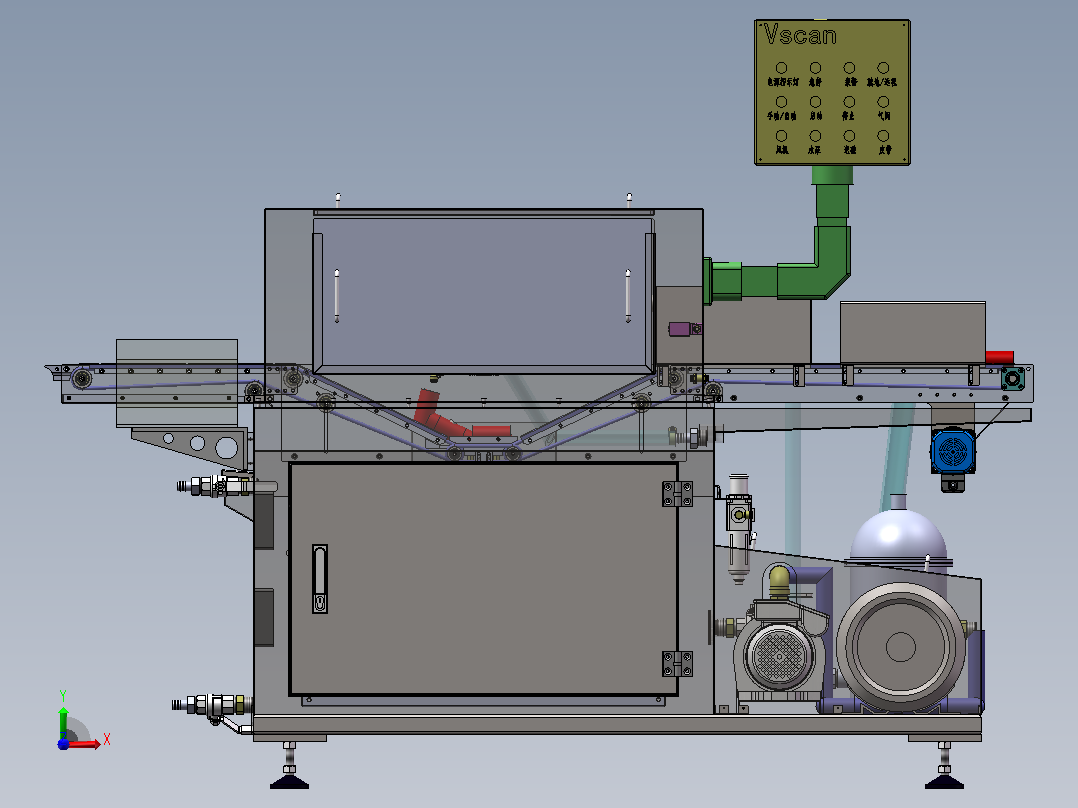Click the lower hinge of the cabinet door
This screenshot has height=808, width=1078.
tap(677, 664)
